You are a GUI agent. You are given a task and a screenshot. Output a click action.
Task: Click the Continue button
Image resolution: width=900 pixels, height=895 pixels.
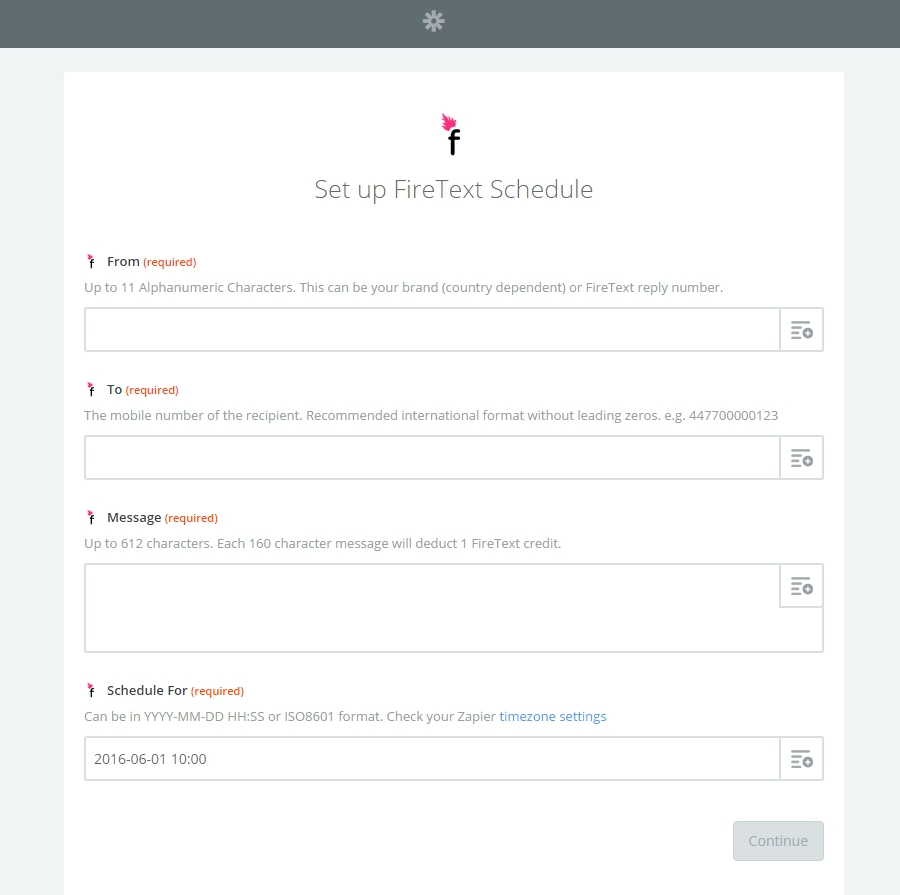(778, 840)
